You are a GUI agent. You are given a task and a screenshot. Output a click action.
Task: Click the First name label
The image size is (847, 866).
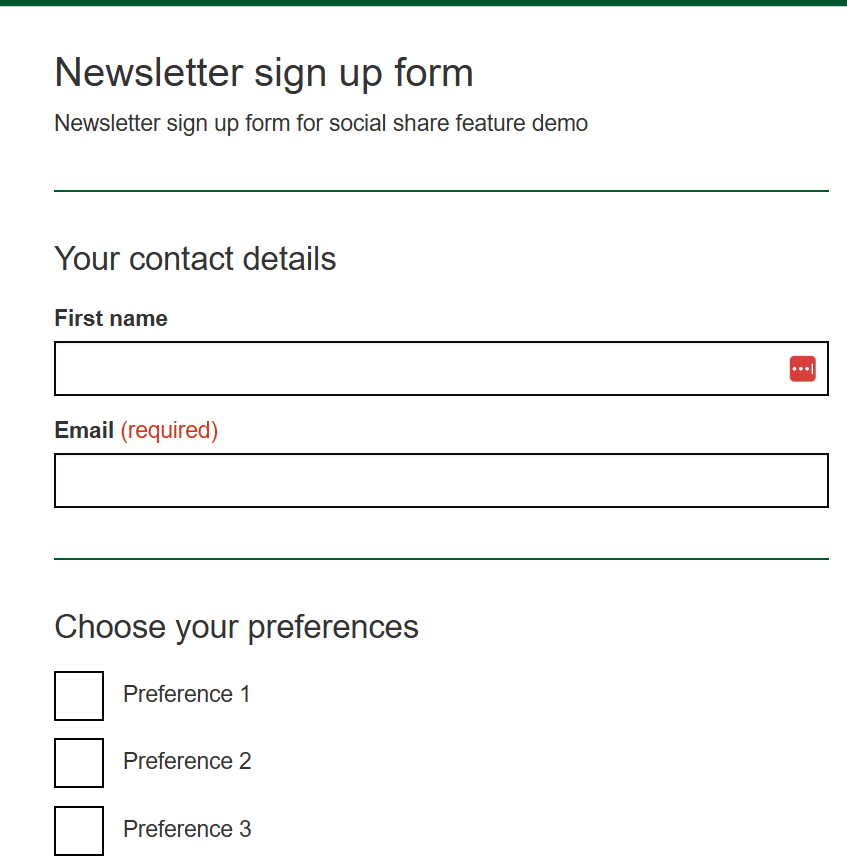110,318
